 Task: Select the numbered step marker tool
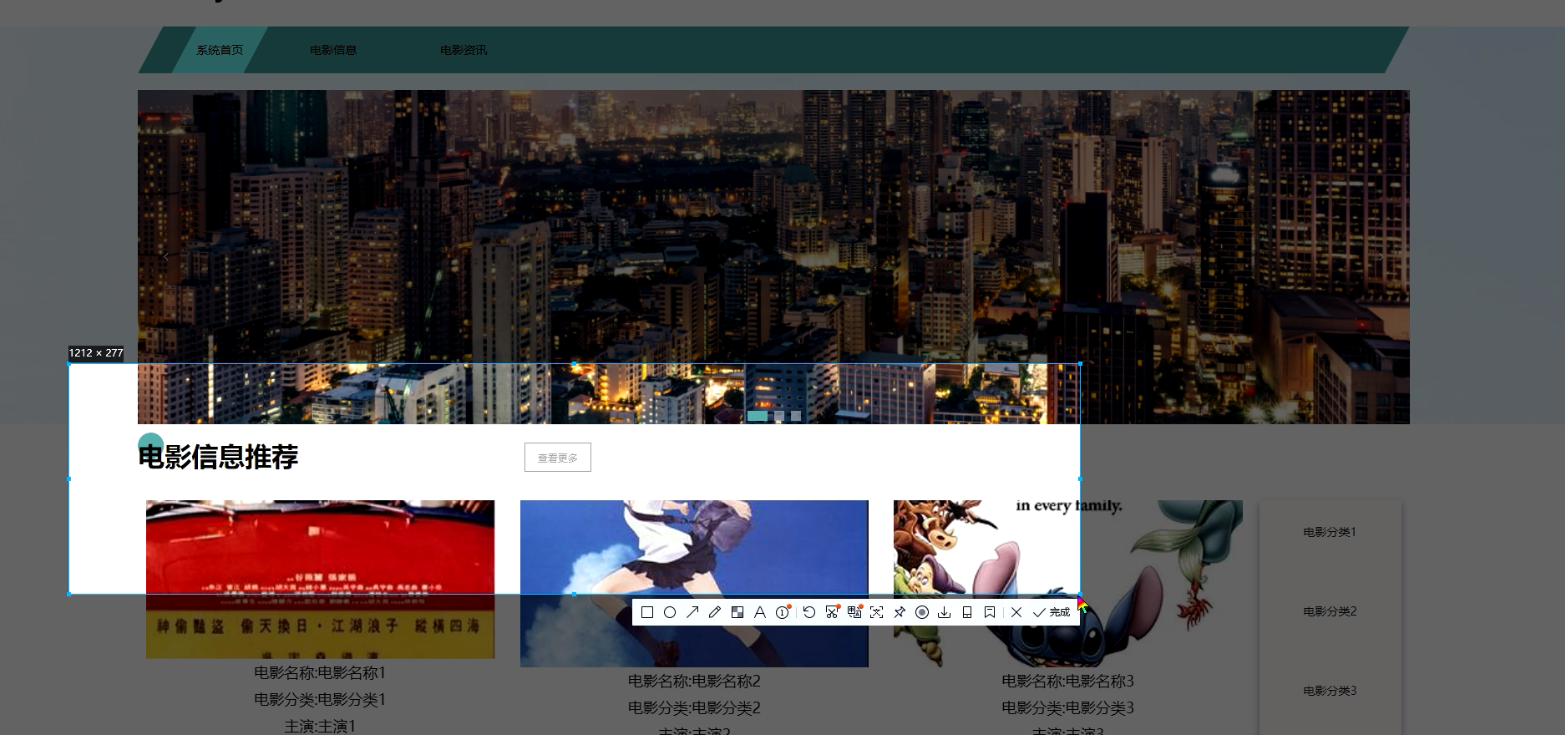(x=783, y=612)
